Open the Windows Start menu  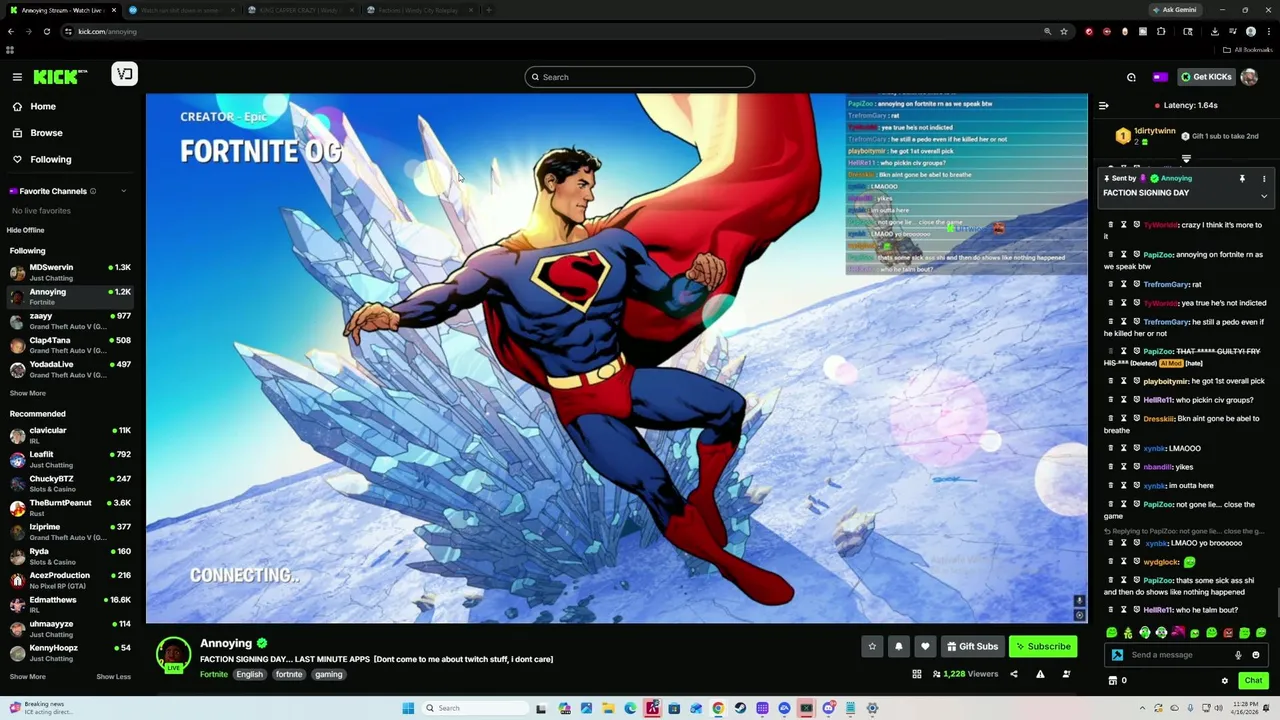click(x=408, y=708)
